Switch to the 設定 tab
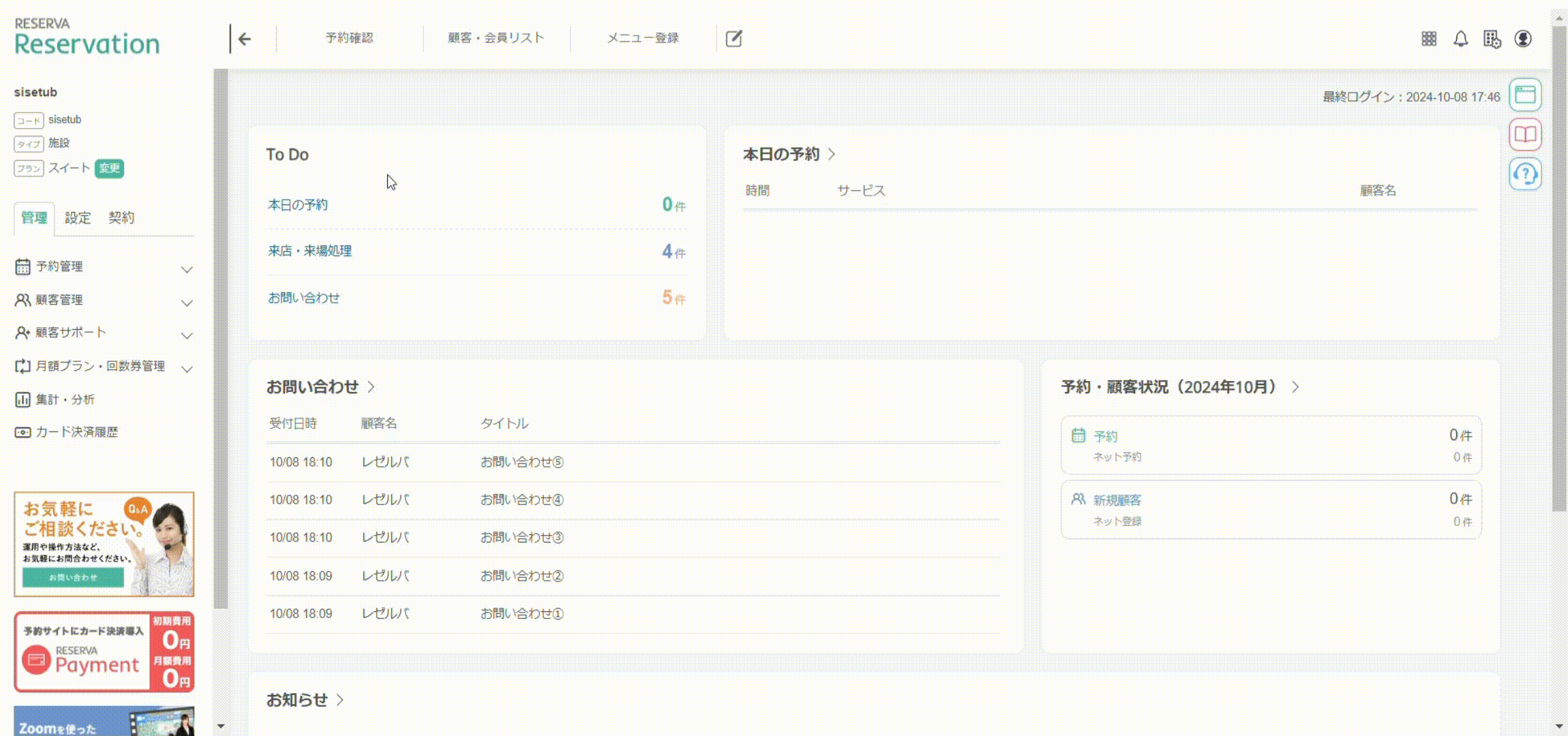Image resolution: width=1568 pixels, height=736 pixels. (x=78, y=218)
